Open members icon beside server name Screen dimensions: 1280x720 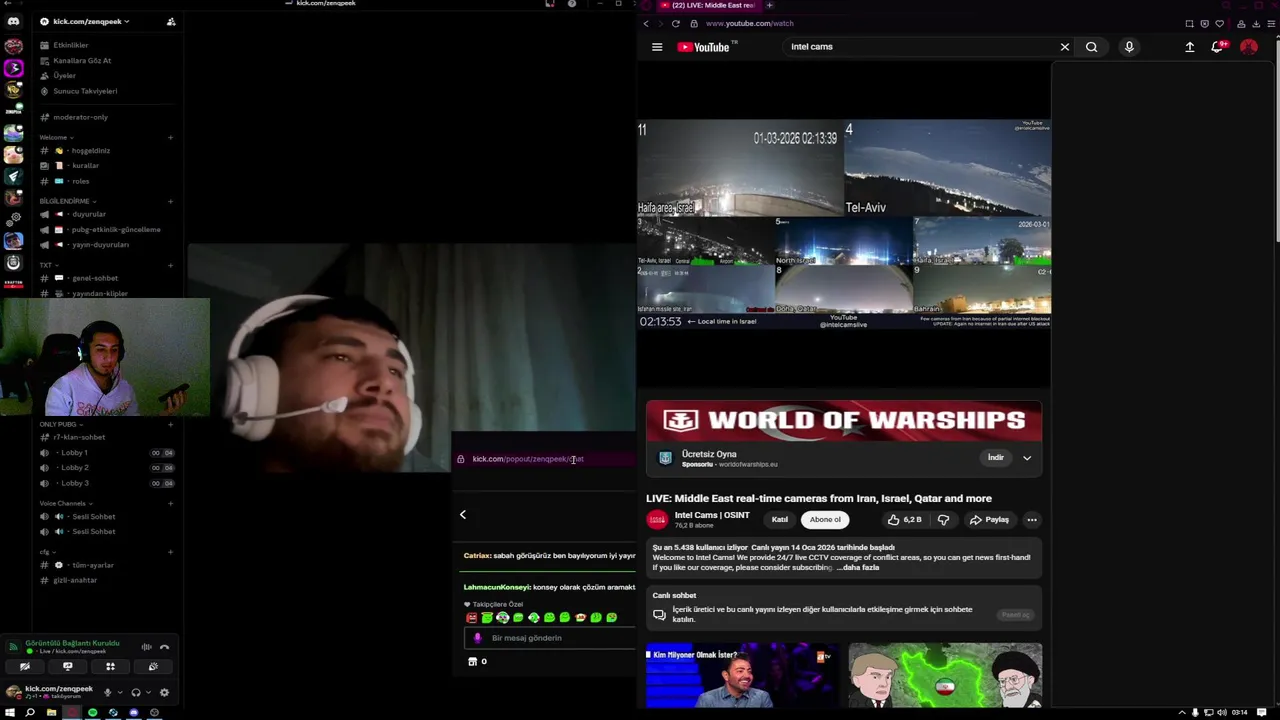point(171,21)
